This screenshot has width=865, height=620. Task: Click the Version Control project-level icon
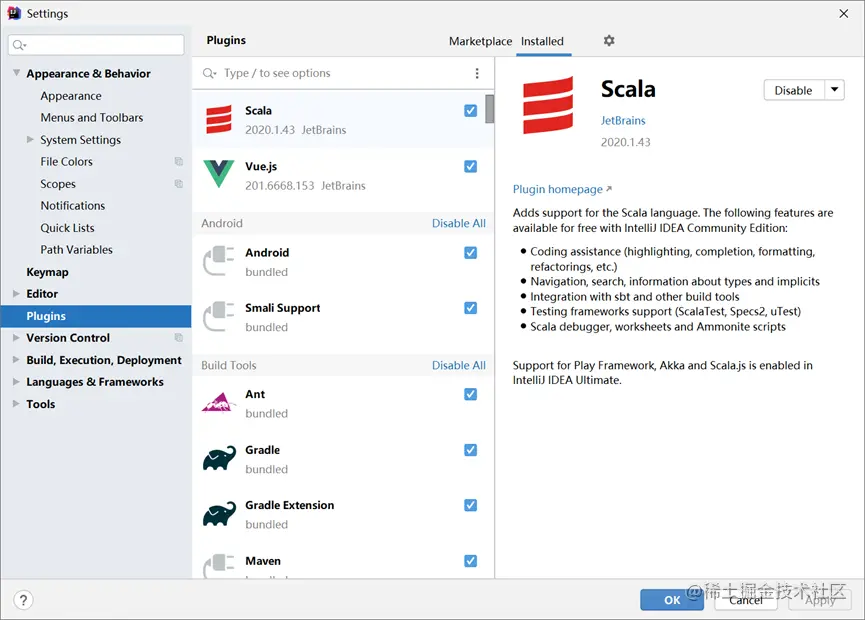click(x=179, y=337)
